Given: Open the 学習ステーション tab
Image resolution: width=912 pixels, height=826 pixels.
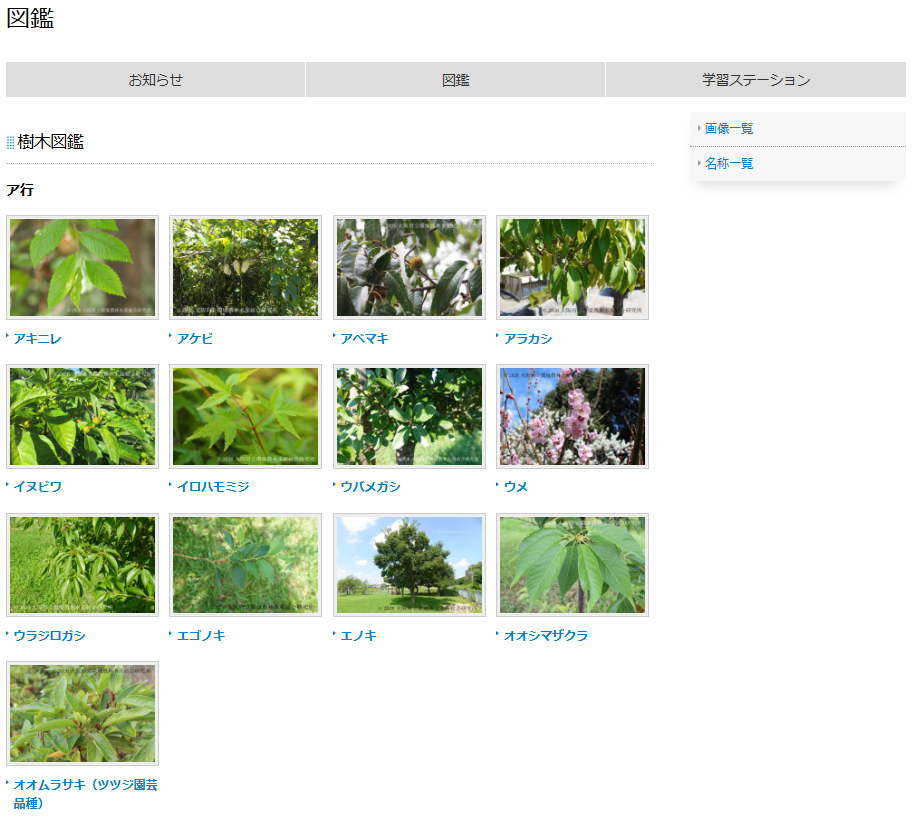Looking at the screenshot, I should tap(755, 80).
